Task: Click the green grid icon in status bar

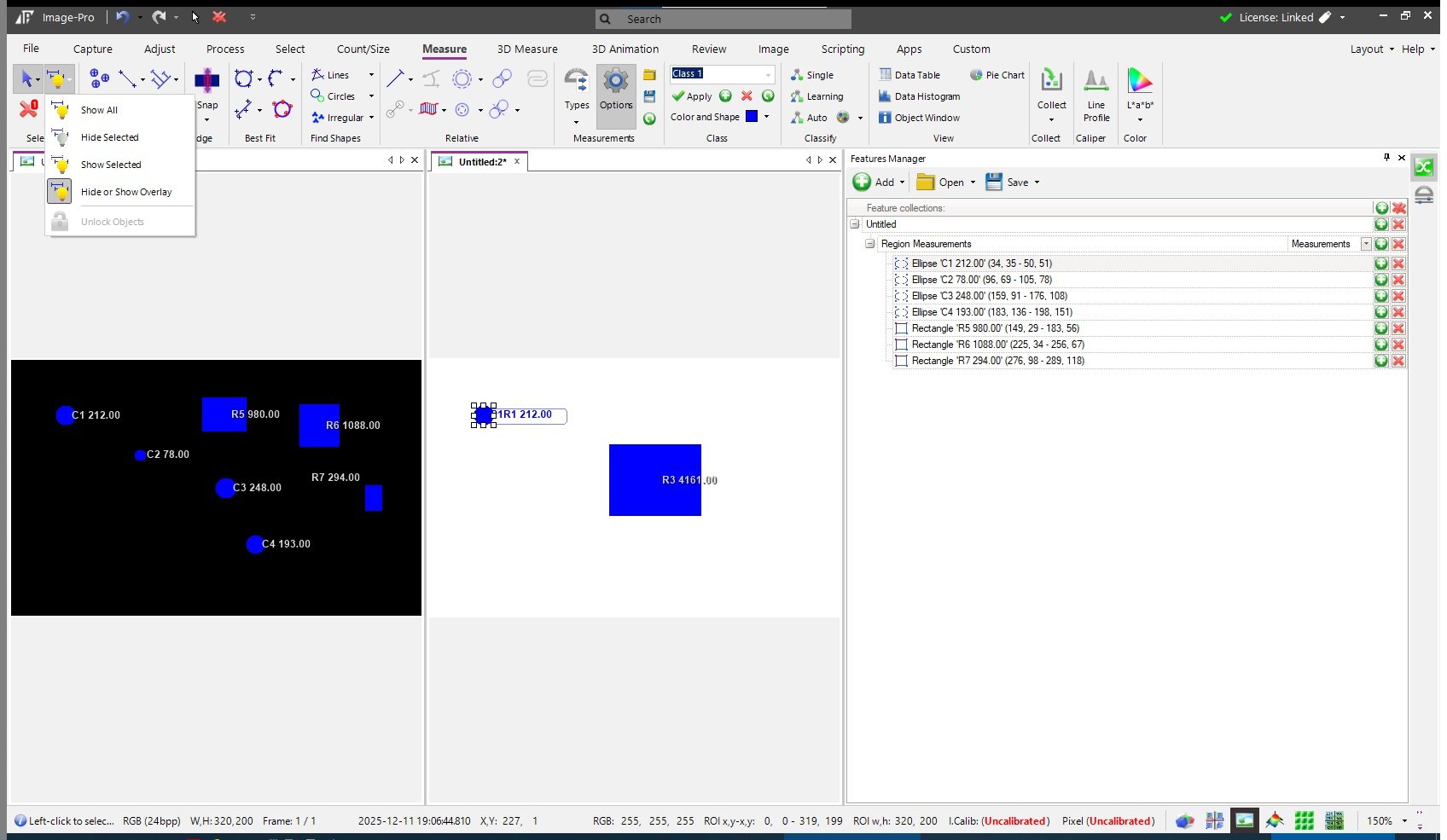Action: [x=1304, y=821]
